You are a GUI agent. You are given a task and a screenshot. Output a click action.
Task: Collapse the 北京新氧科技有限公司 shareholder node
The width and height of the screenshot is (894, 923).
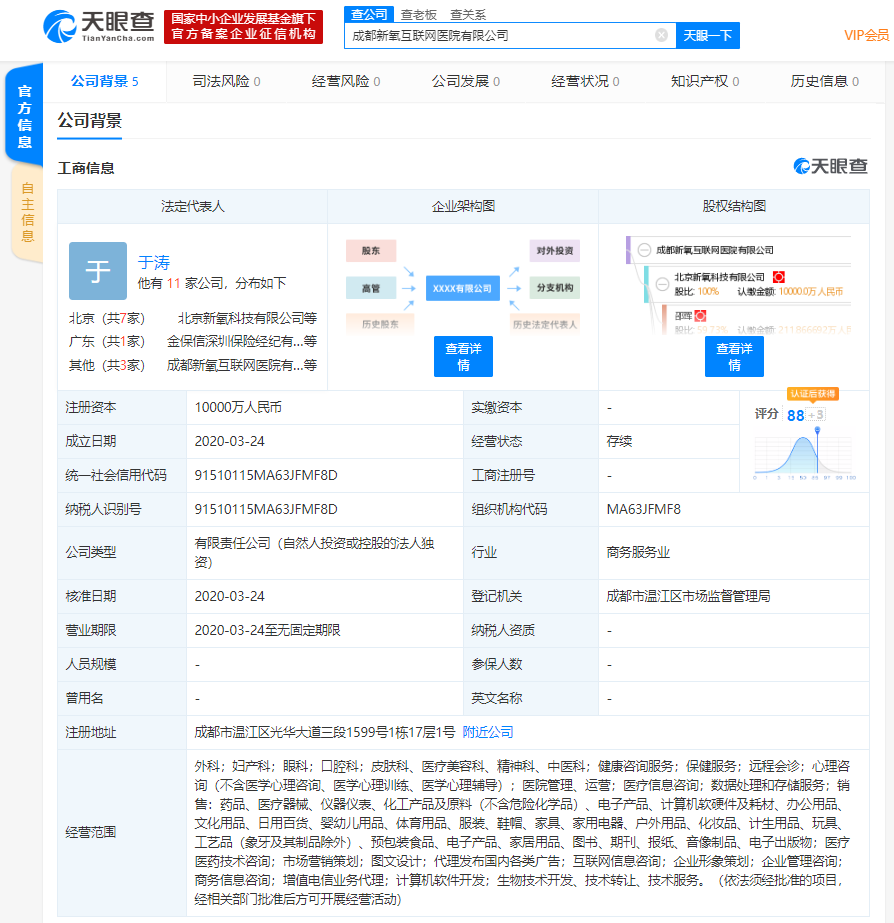[x=664, y=277]
